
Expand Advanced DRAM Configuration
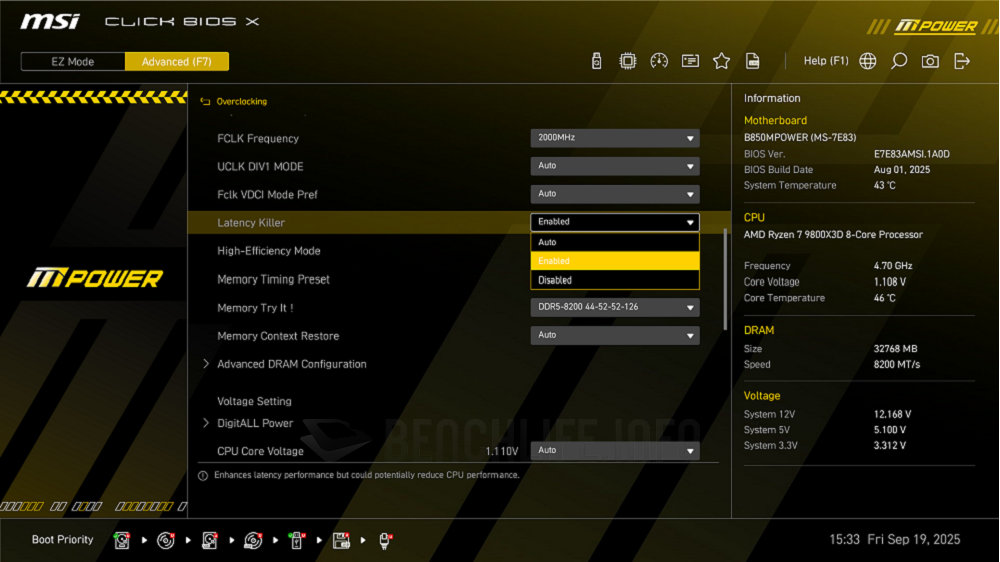(291, 364)
